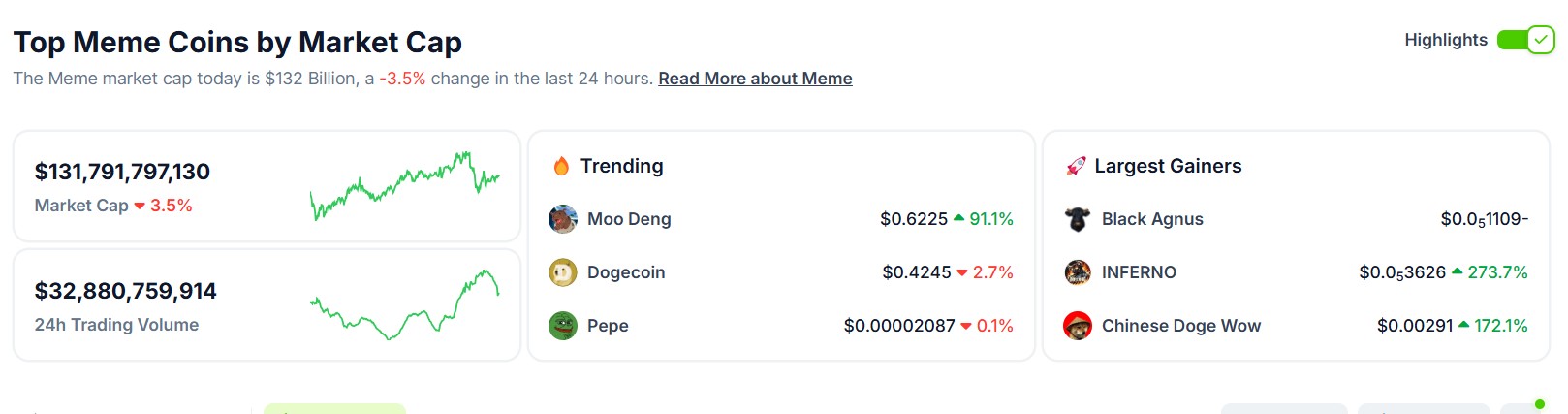This screenshot has height=414, width=1568.
Task: Click the Dogecoin coin icon
Action: 563,272
